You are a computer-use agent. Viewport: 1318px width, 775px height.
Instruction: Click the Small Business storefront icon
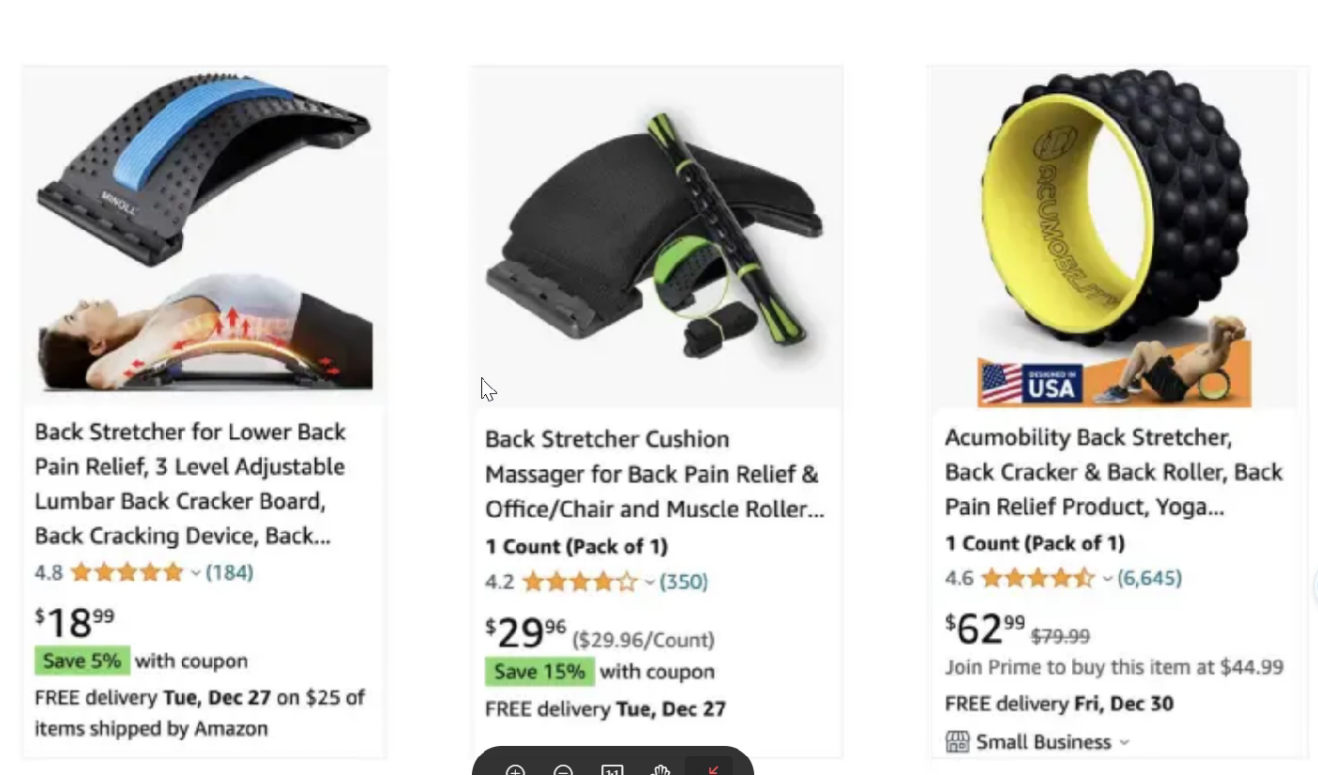point(957,742)
